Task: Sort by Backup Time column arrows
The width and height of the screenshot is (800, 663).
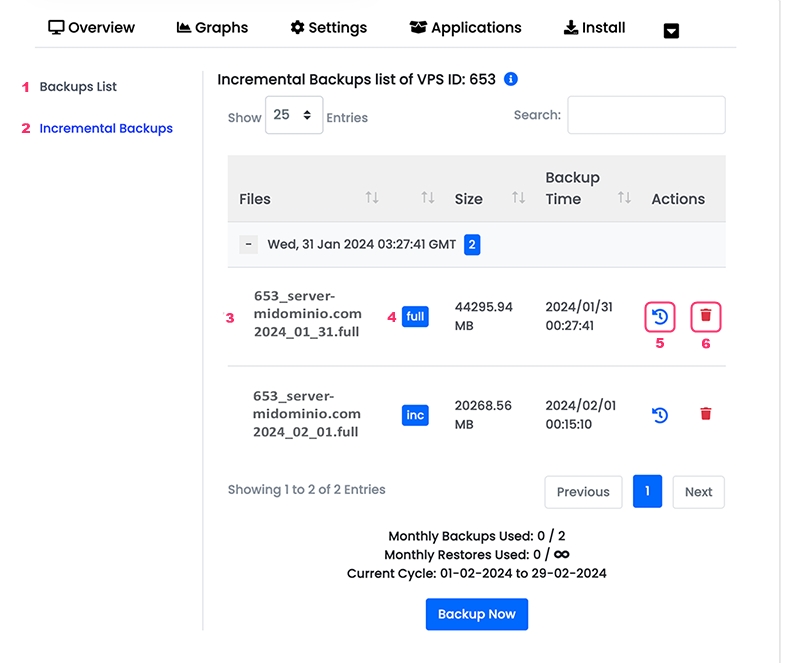Action: tap(624, 198)
